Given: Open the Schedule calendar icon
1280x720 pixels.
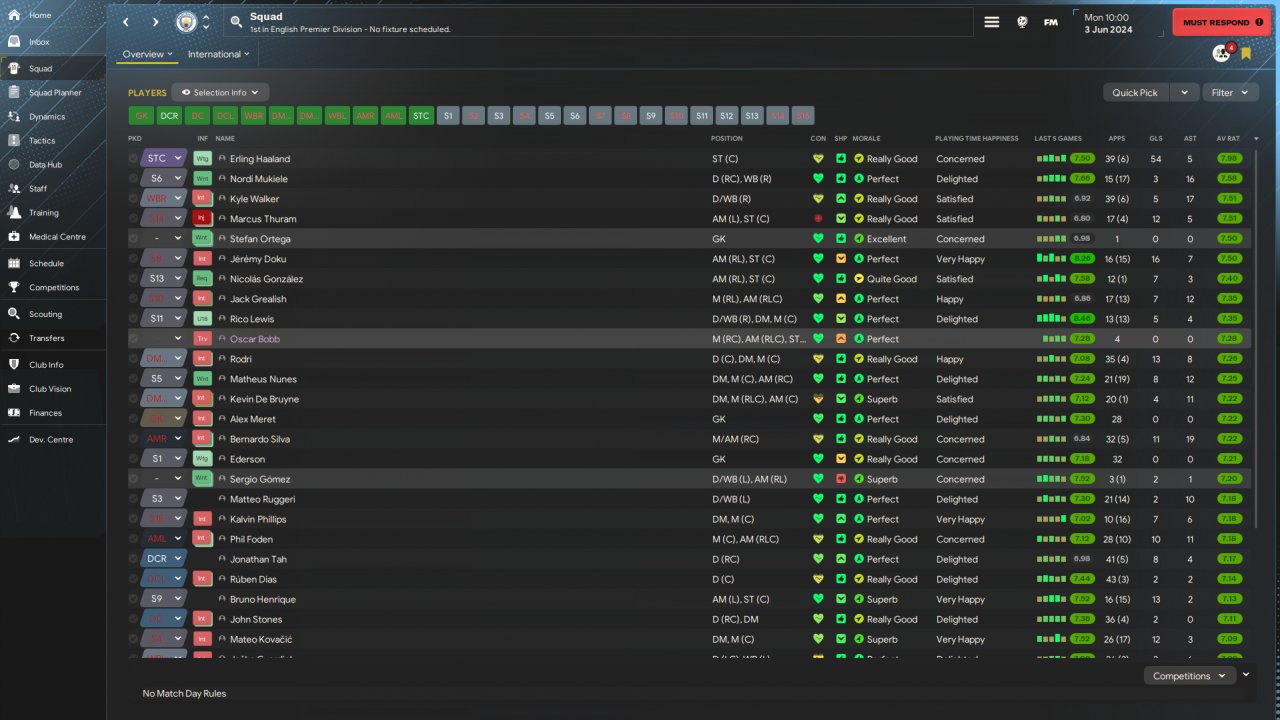Looking at the screenshot, I should [14, 263].
